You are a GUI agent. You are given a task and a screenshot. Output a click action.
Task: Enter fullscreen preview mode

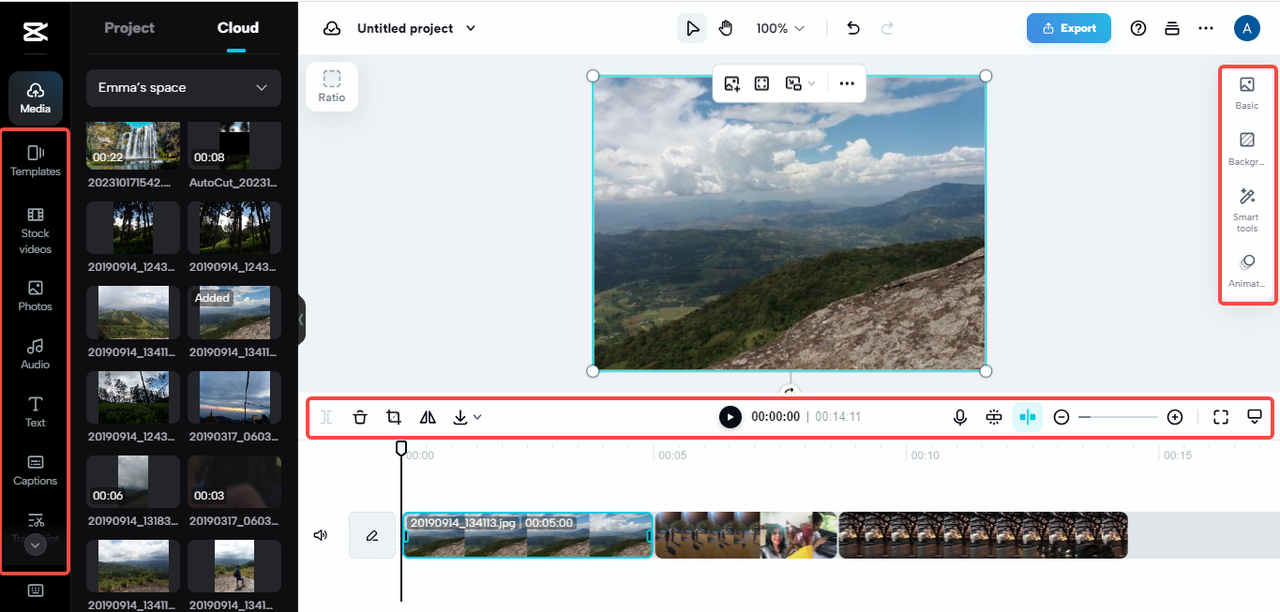(x=1220, y=417)
